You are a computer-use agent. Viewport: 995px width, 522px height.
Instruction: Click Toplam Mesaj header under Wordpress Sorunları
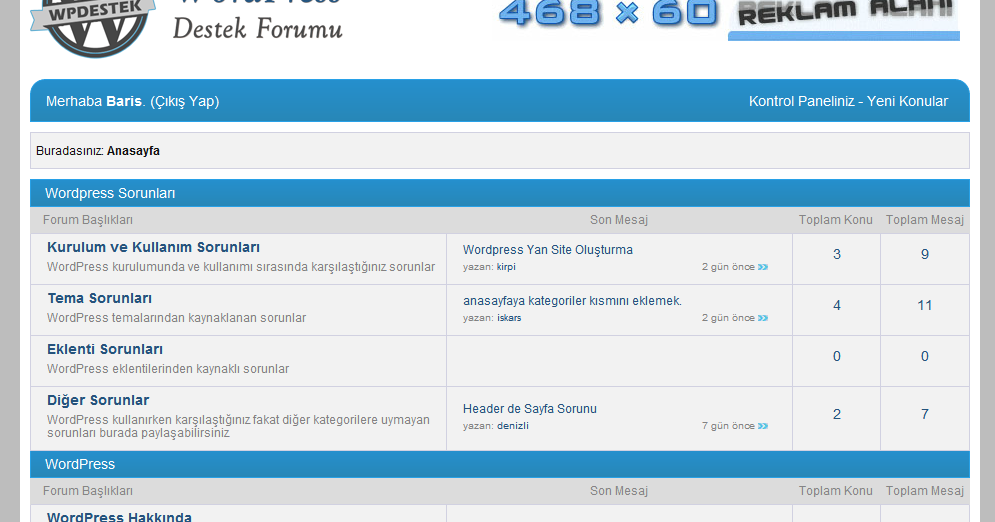pos(925,220)
